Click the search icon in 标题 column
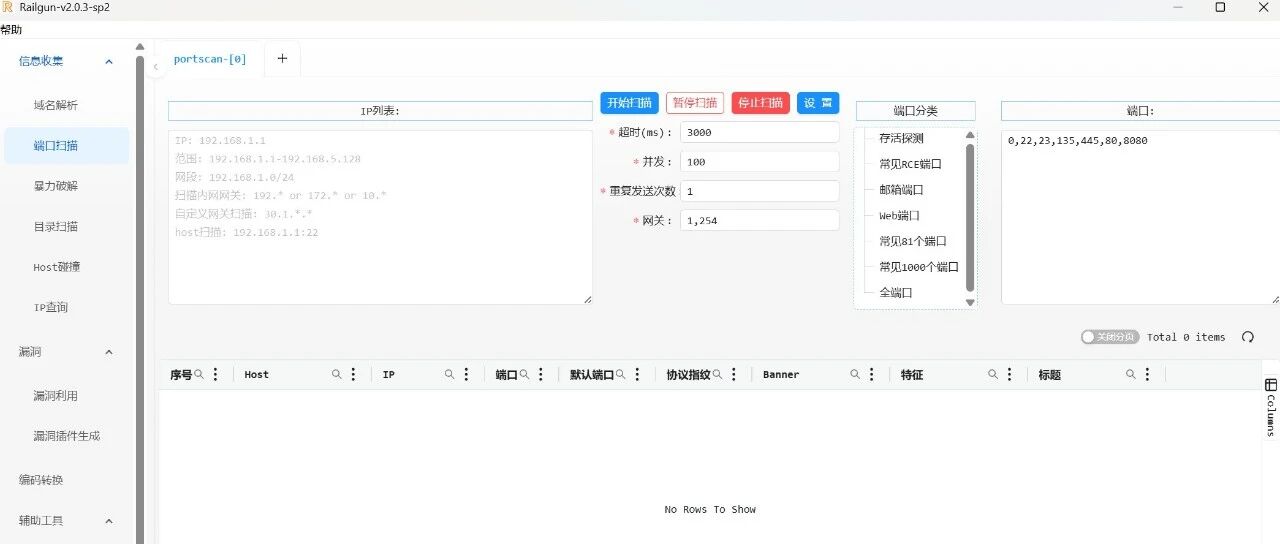This screenshot has width=1280, height=544. [1131, 374]
